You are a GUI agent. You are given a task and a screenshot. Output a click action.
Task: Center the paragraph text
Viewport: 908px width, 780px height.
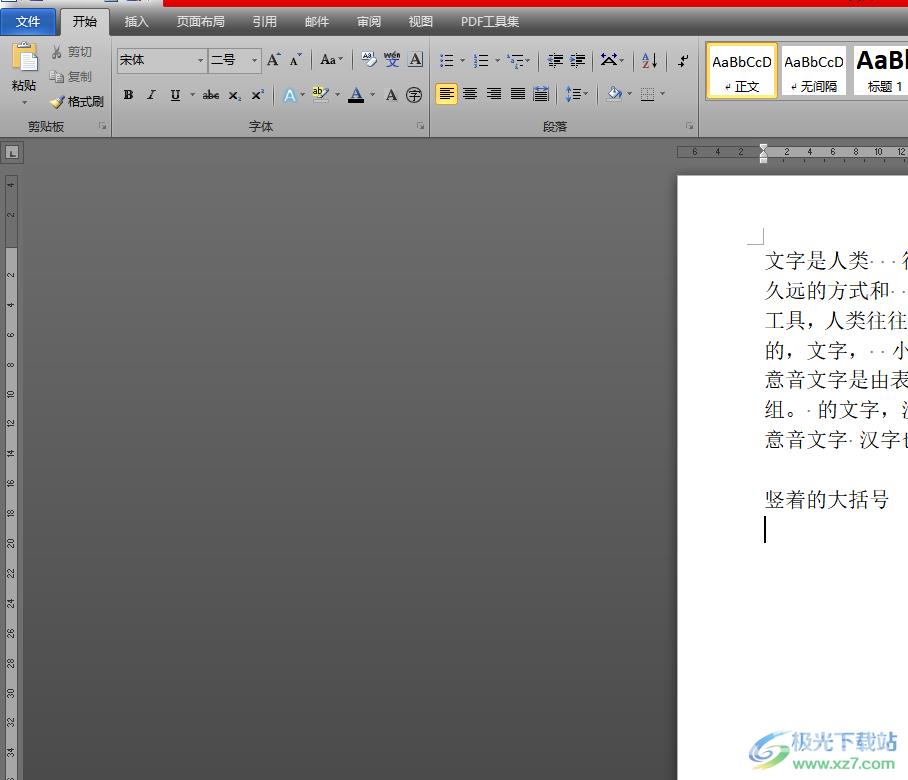pos(470,94)
